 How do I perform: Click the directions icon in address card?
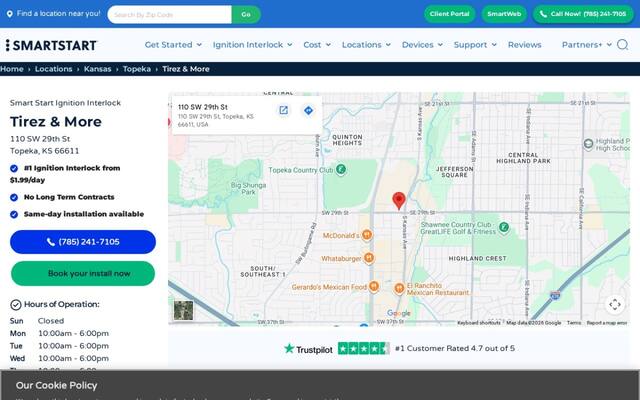click(309, 110)
